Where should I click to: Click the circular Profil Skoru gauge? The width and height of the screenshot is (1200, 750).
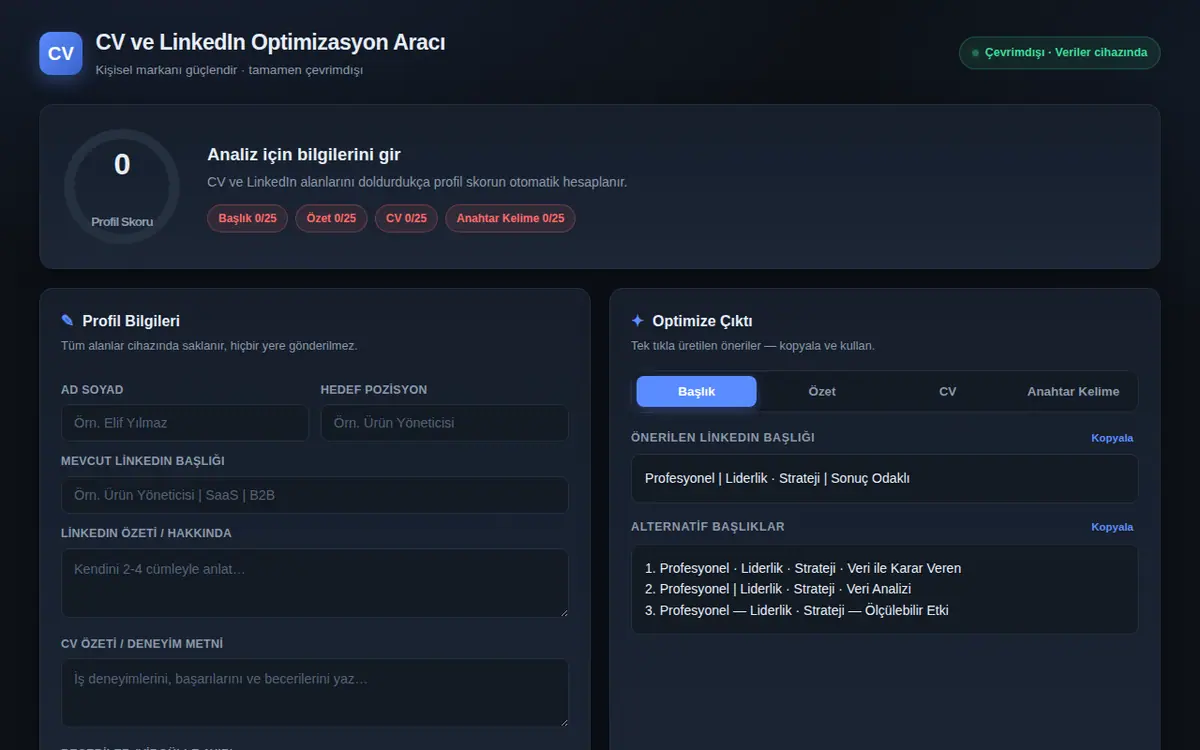pos(122,186)
